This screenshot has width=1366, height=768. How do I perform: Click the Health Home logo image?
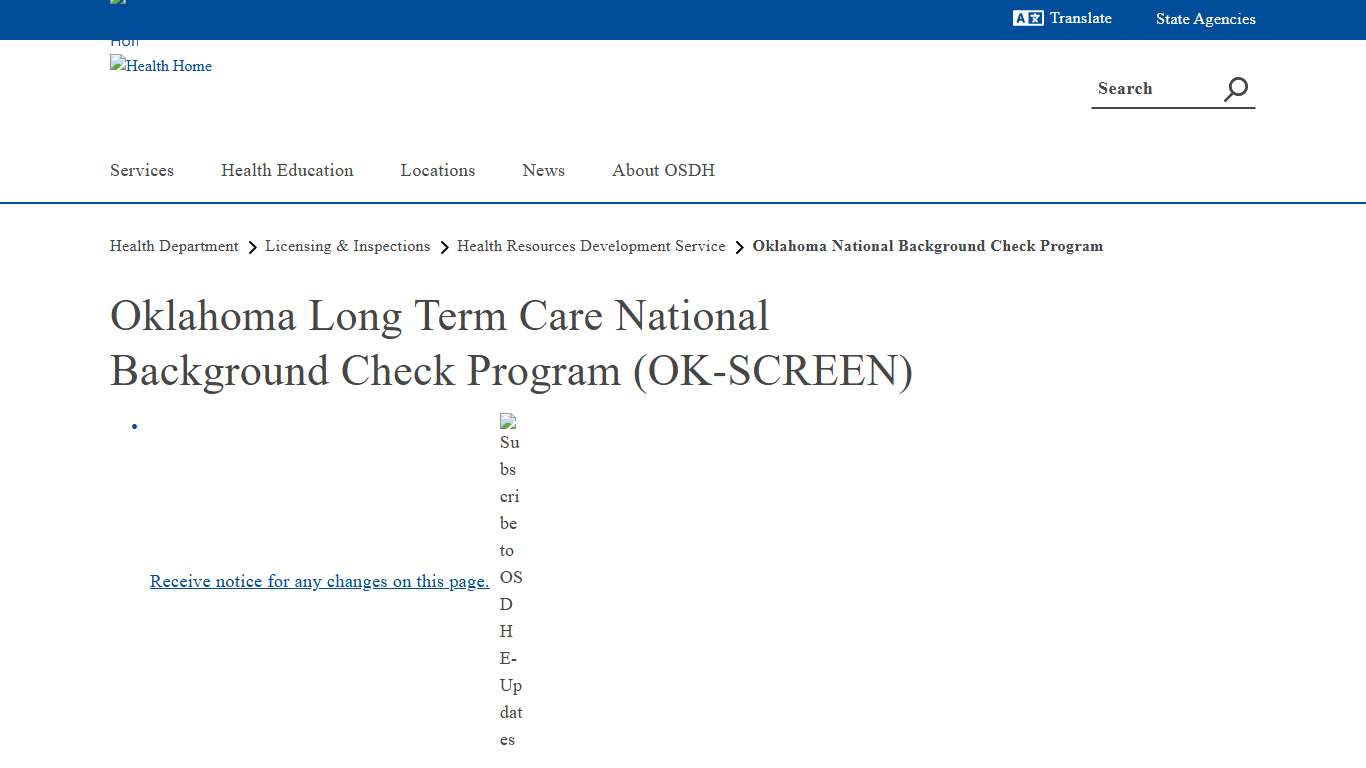coord(160,66)
